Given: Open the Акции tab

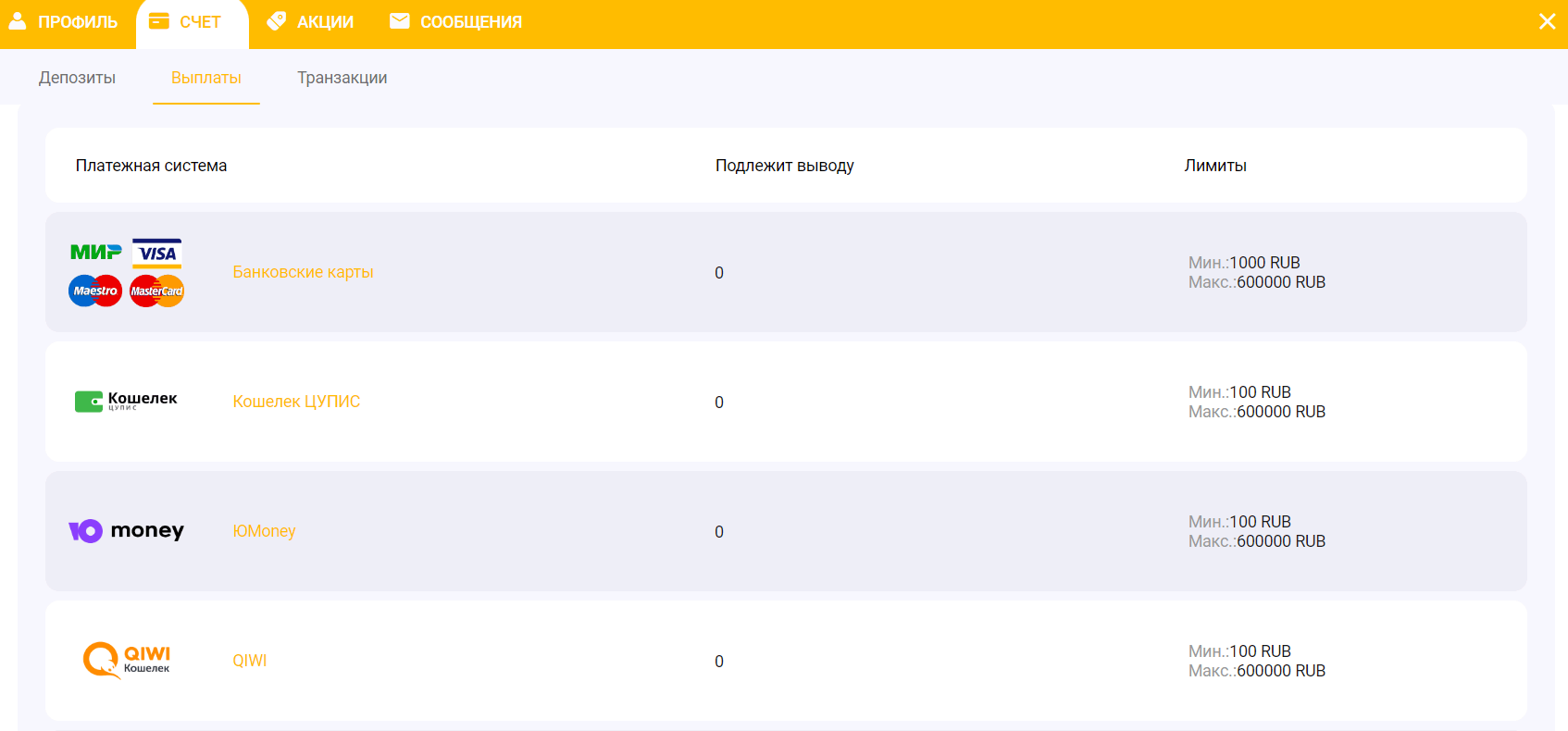Looking at the screenshot, I should pyautogui.click(x=310, y=21).
